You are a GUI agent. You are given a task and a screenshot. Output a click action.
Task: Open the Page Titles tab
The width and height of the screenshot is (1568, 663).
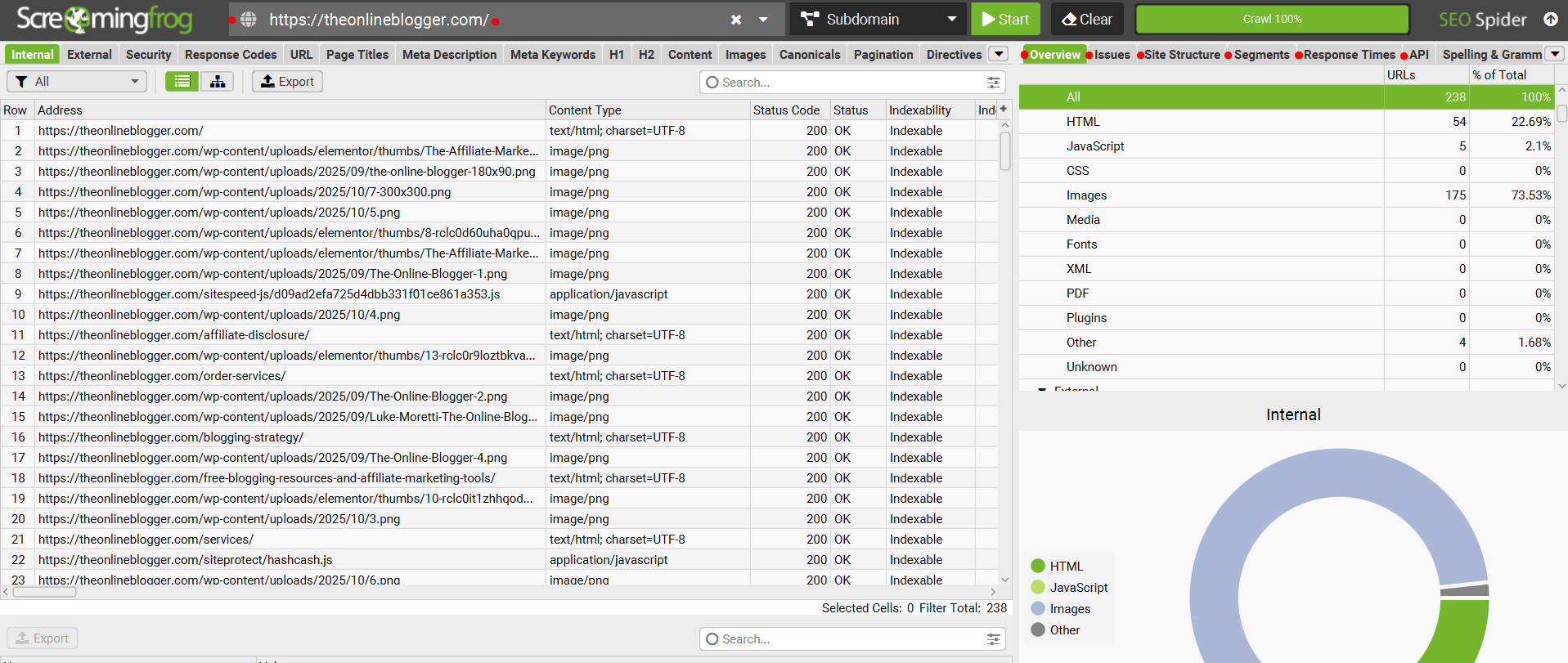pyautogui.click(x=357, y=54)
